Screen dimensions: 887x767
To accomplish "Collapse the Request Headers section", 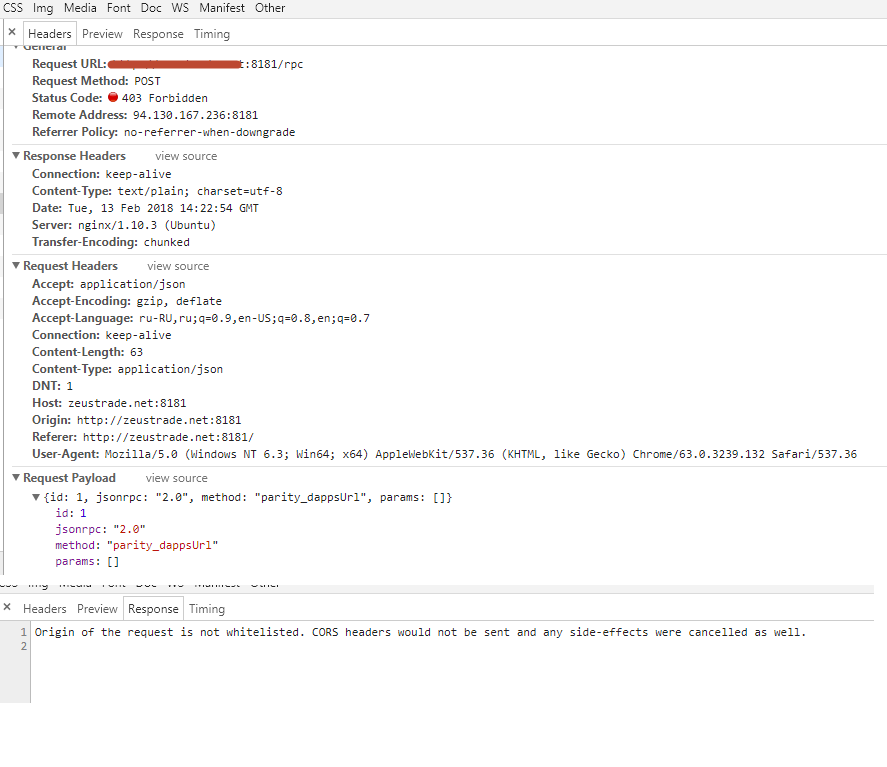I will tap(16, 265).
